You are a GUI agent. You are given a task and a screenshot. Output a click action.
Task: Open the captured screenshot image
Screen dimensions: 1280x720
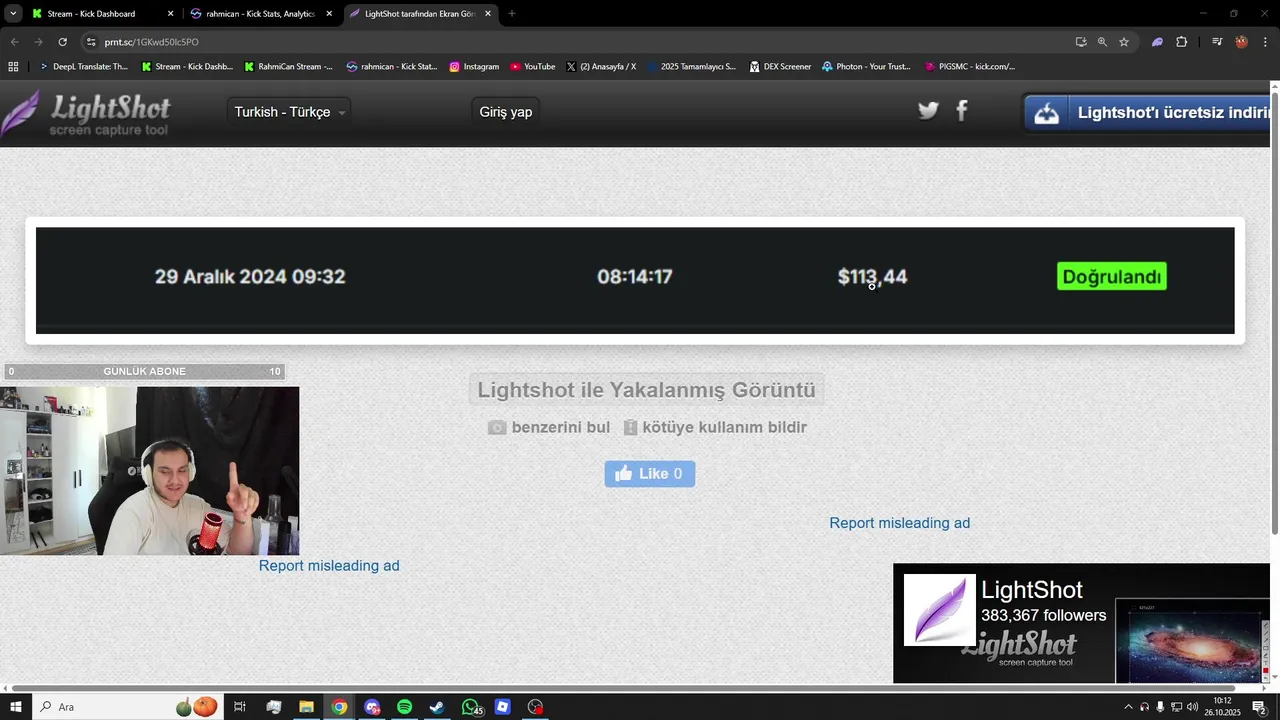click(x=635, y=280)
